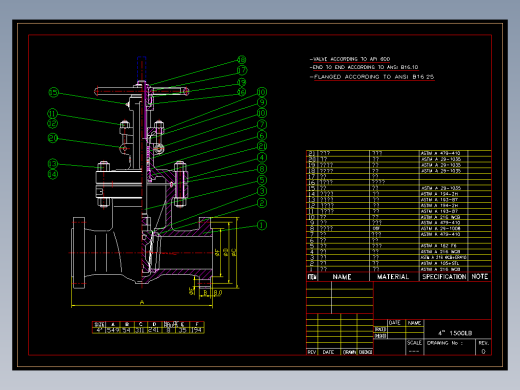
Task: Select part balloon number 18
Action: tap(242, 60)
